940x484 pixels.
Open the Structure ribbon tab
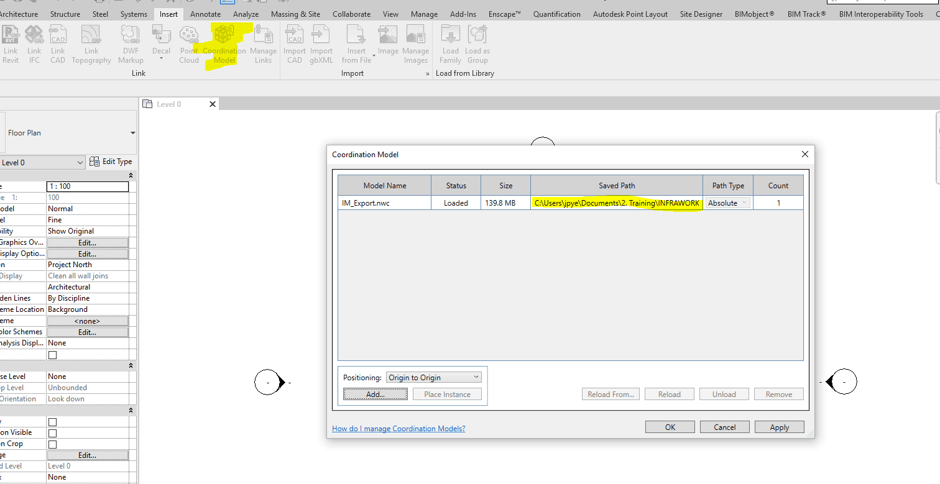[x=65, y=14]
